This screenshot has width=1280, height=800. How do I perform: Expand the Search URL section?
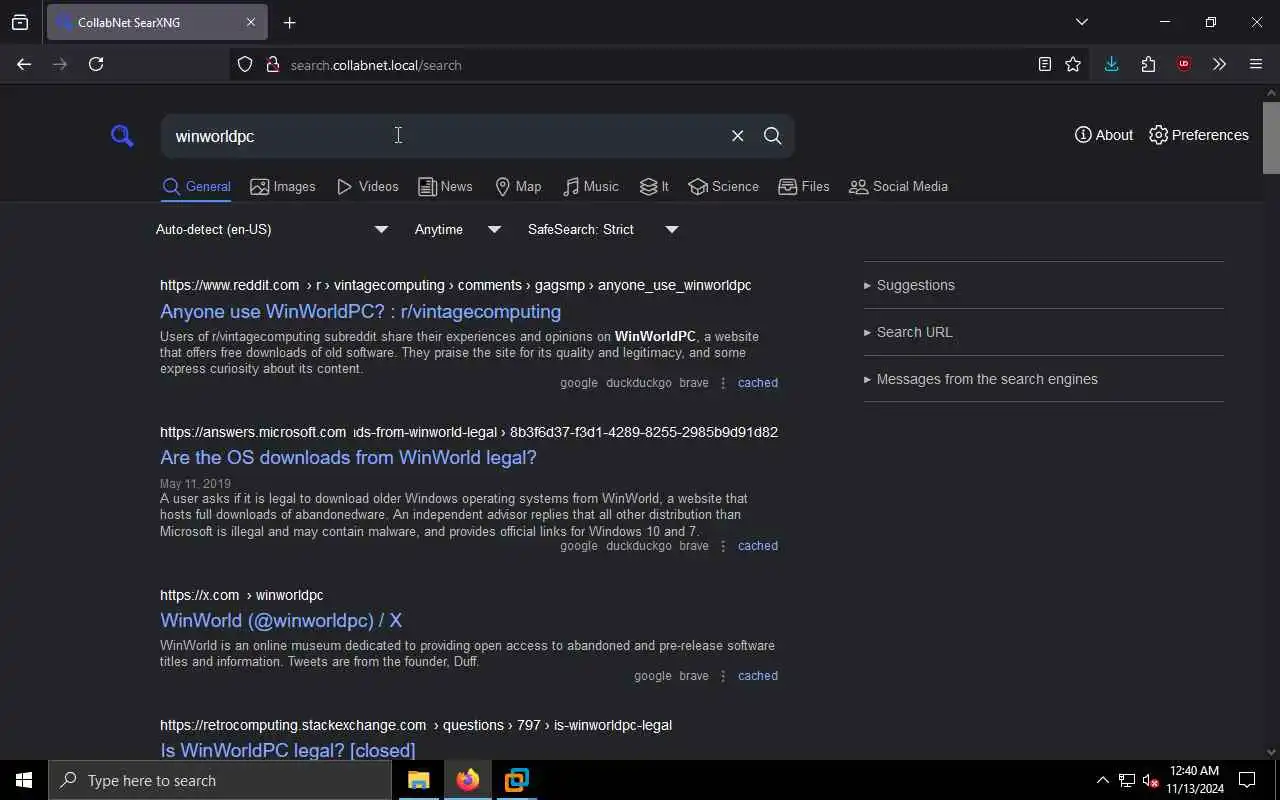click(x=1043, y=332)
